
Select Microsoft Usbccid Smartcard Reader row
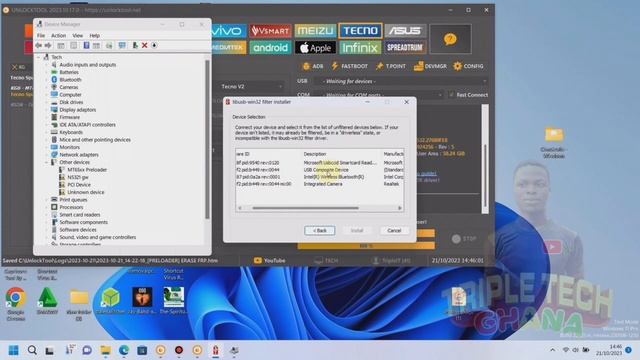click(320, 163)
